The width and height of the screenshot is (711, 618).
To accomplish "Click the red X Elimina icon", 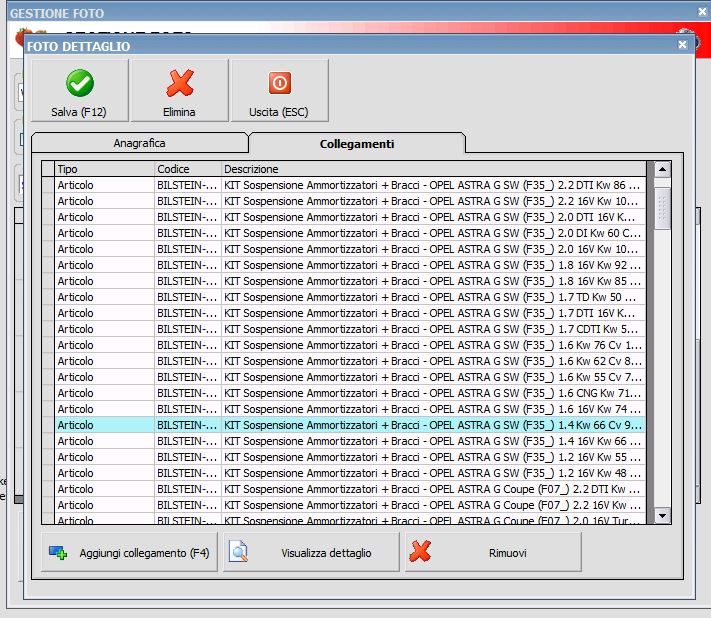I will coord(180,83).
